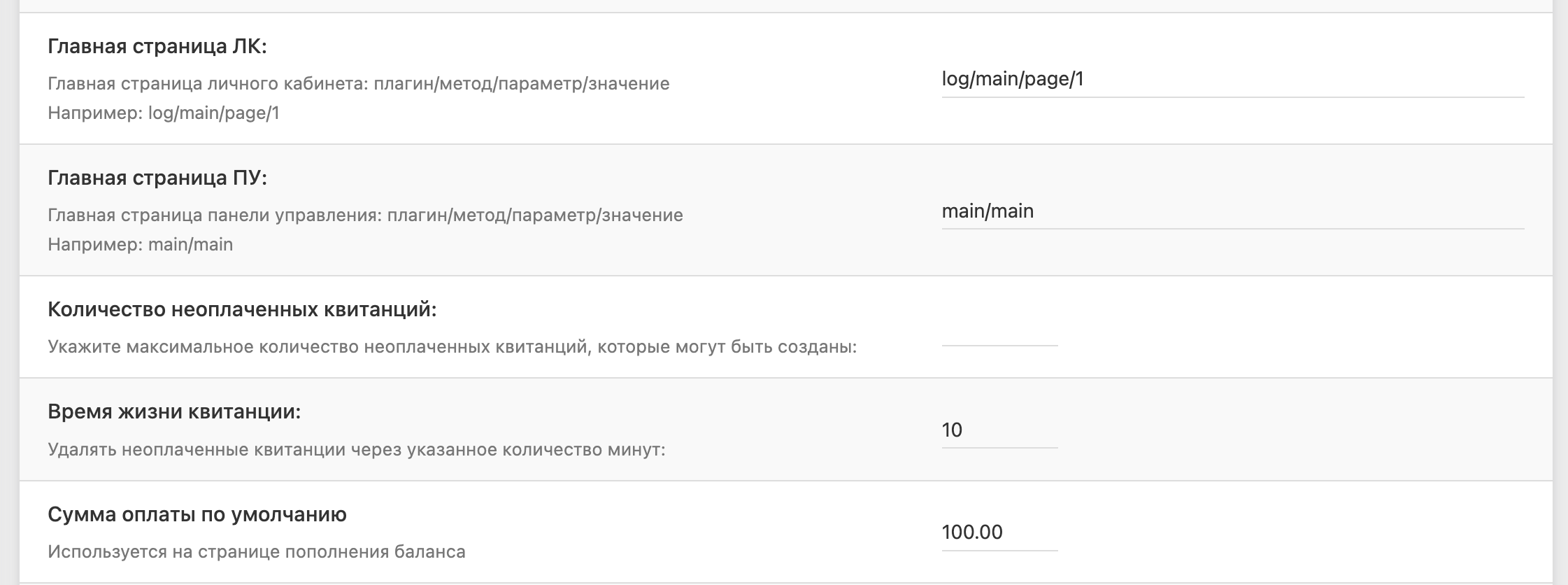The height and width of the screenshot is (585, 1568).
Task: Select the empty unpaid receipts count field
Action: coord(999,328)
